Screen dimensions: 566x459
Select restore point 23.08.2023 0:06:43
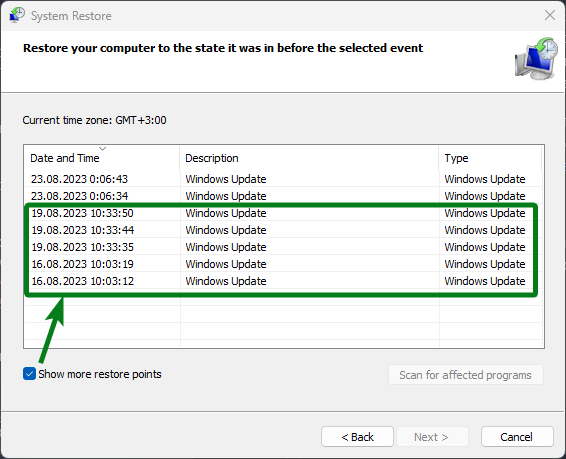point(283,179)
